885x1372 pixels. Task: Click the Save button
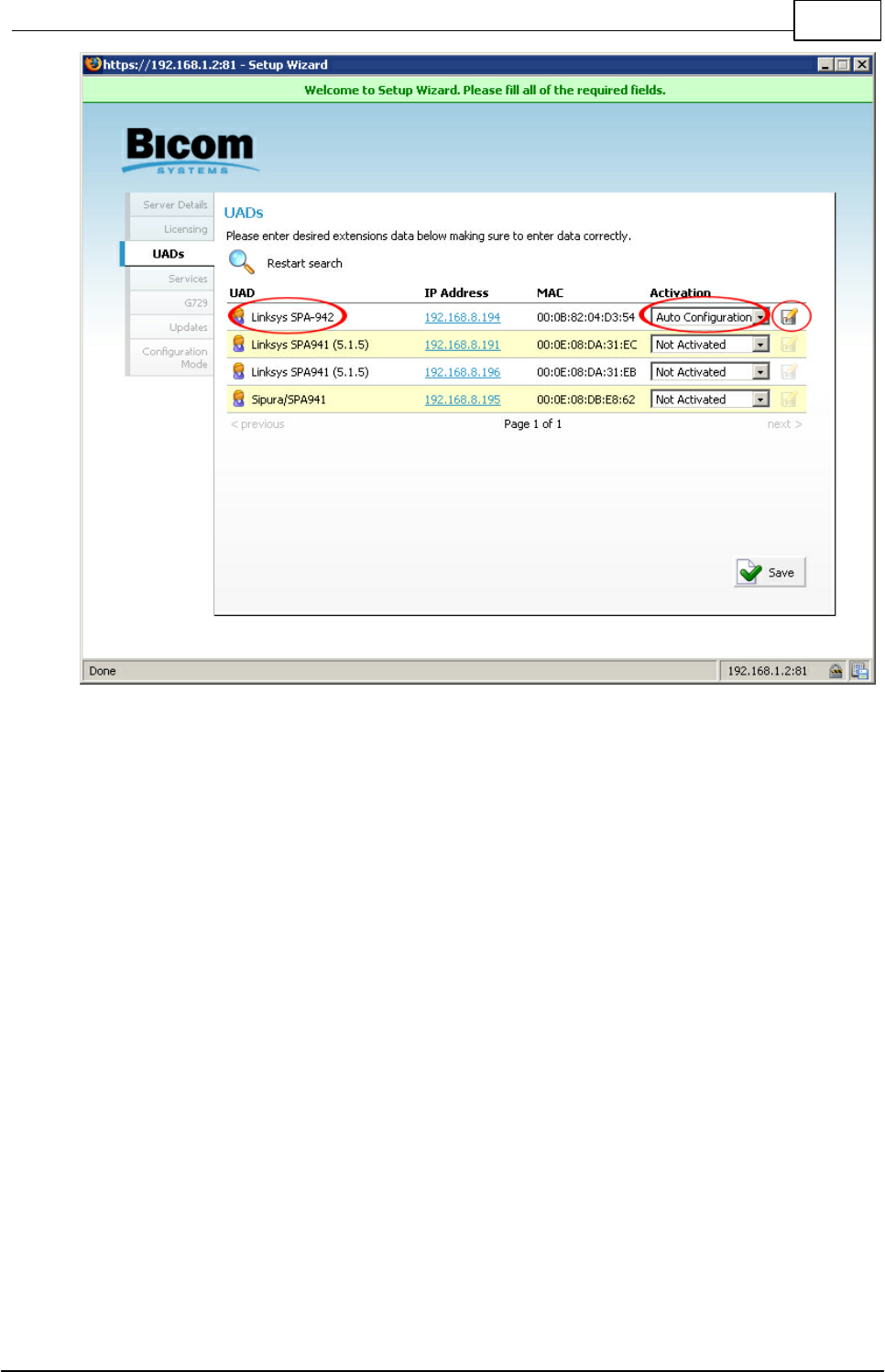click(x=770, y=573)
